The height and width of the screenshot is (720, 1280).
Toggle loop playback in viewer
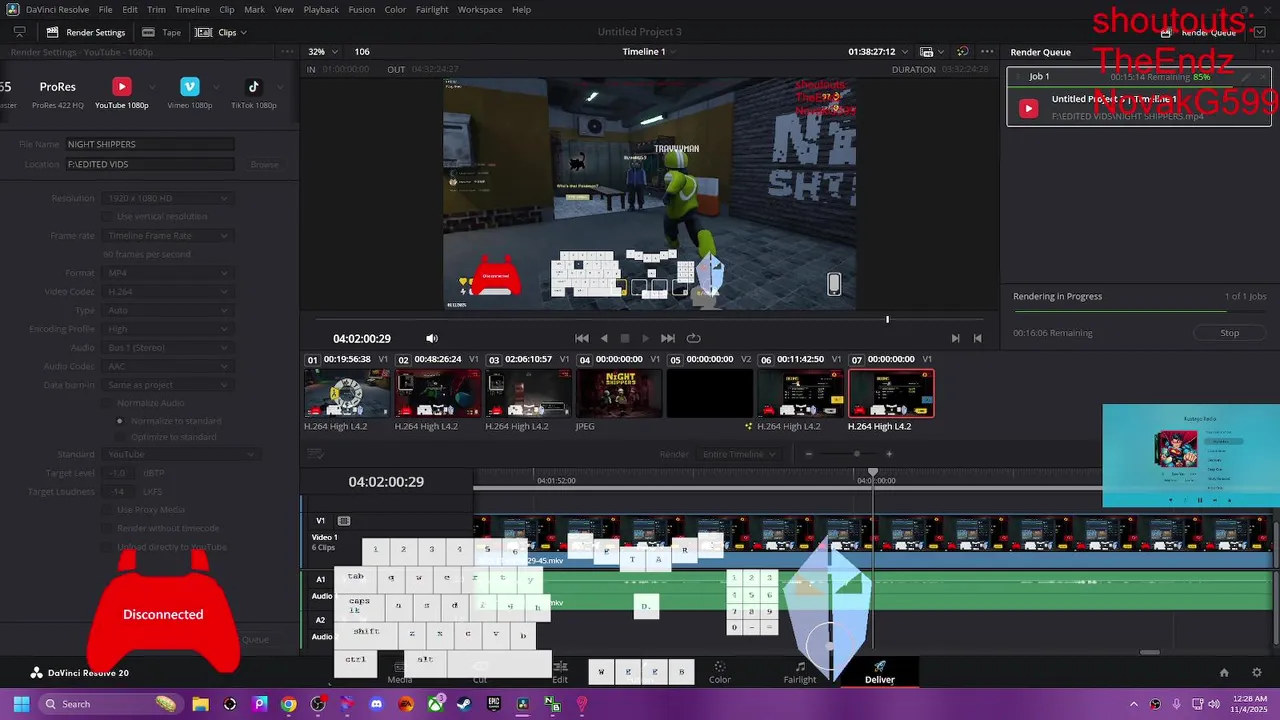click(693, 338)
